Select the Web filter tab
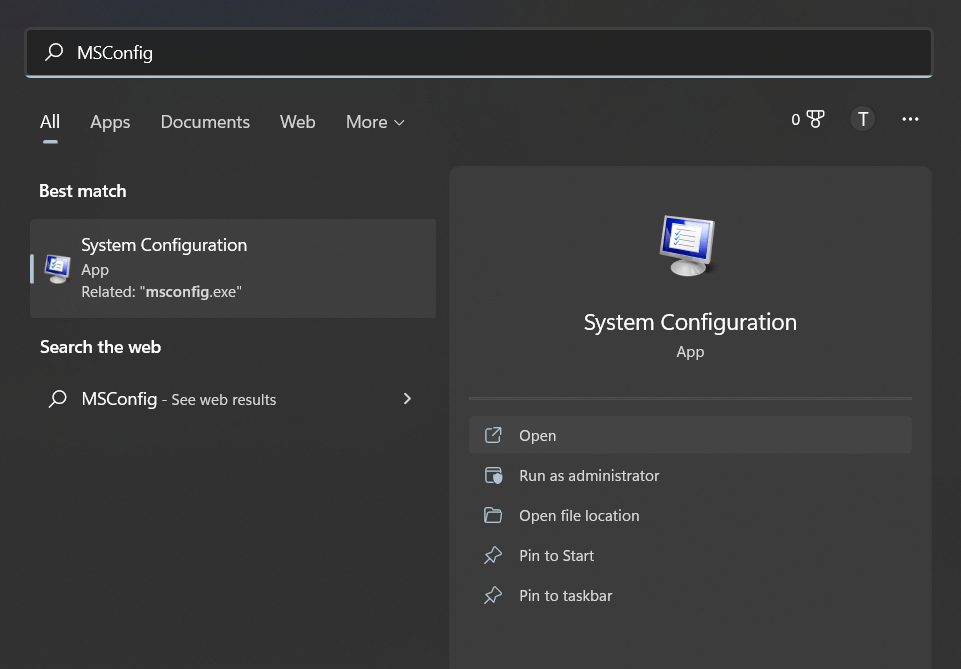The height and width of the screenshot is (669, 961). 297,122
